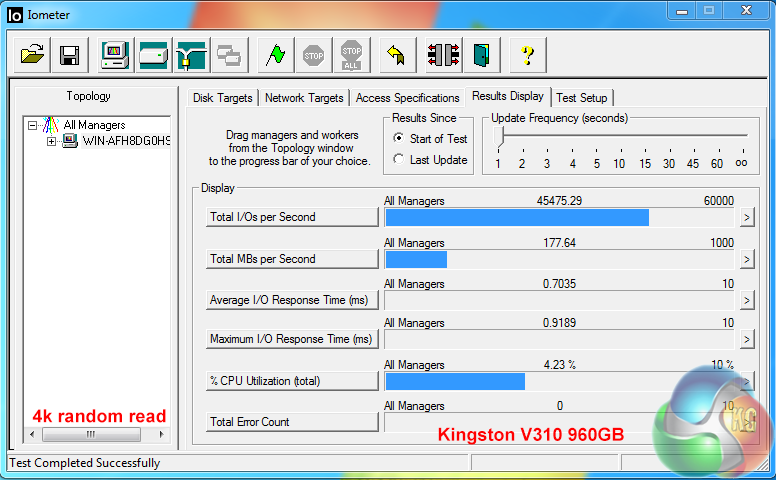
Task: Click Total I/Os per Second button
Action: (292, 217)
